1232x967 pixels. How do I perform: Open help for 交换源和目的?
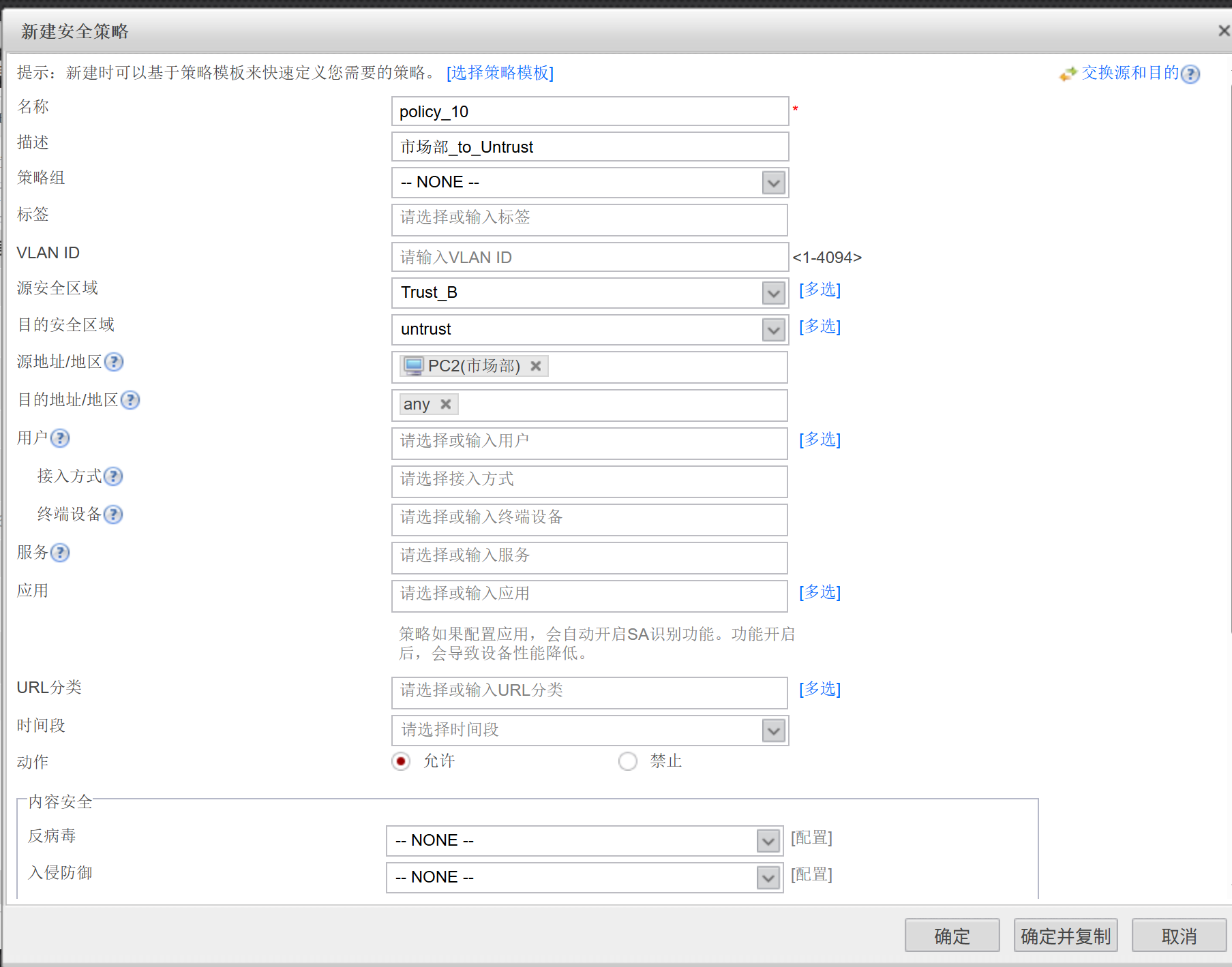pos(1190,74)
